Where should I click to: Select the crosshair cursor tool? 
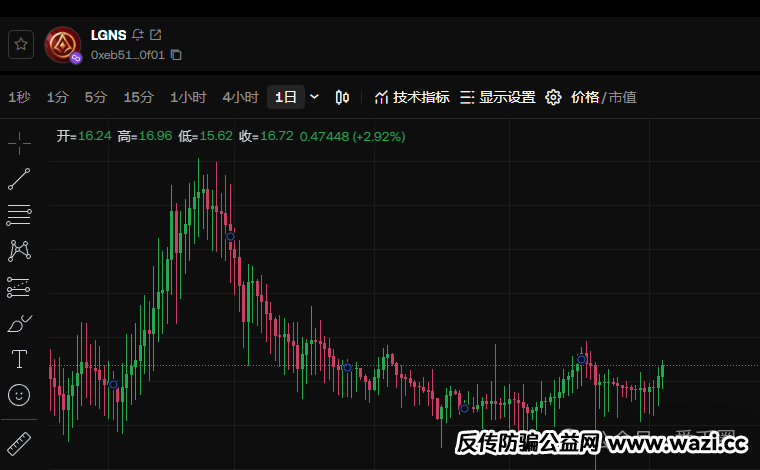[19, 143]
